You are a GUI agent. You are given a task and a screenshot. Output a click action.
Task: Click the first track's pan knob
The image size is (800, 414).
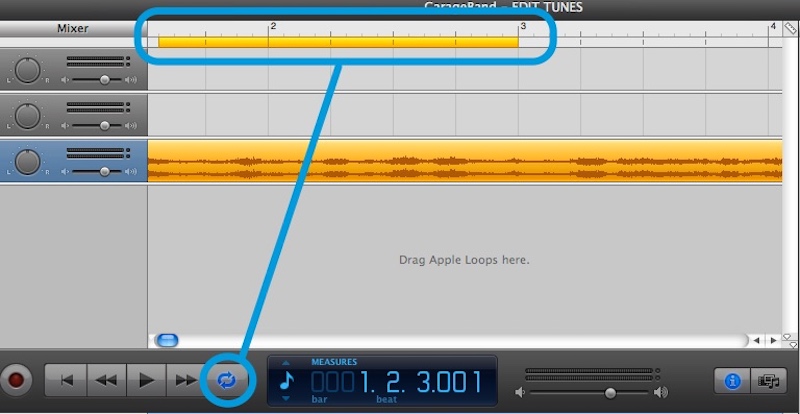tap(28, 70)
